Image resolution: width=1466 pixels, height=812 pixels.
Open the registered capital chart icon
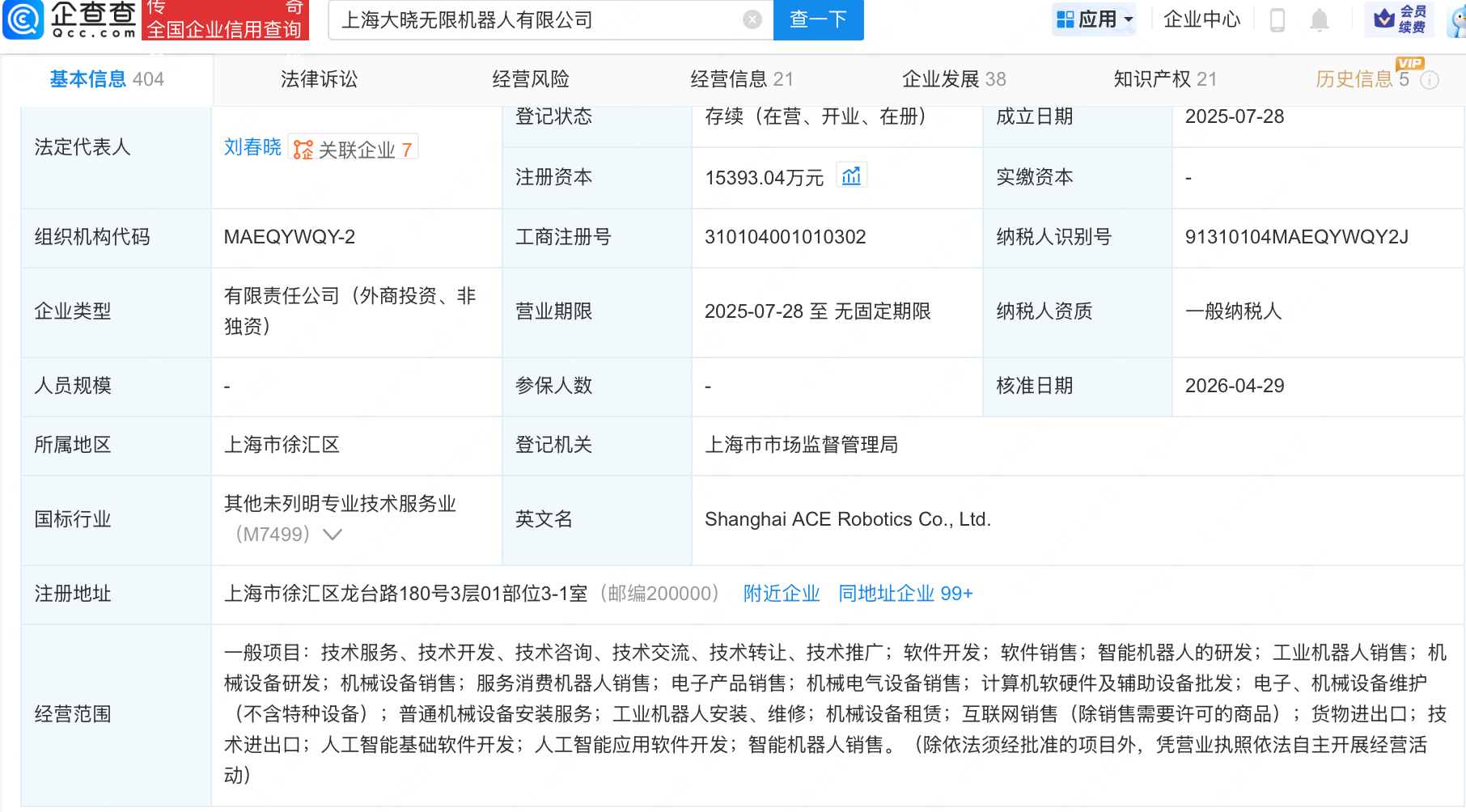tap(851, 176)
